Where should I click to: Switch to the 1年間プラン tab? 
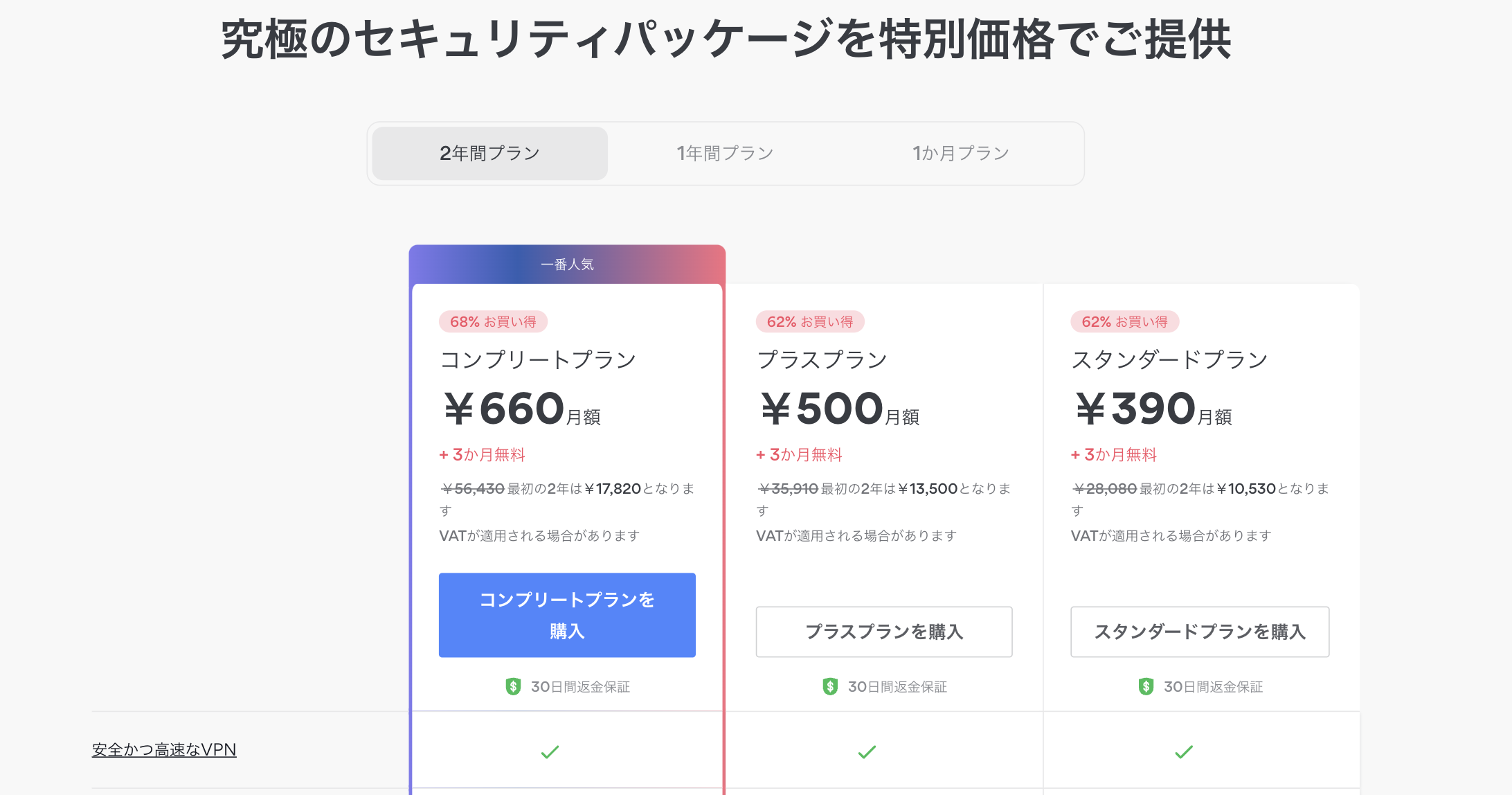(x=725, y=153)
